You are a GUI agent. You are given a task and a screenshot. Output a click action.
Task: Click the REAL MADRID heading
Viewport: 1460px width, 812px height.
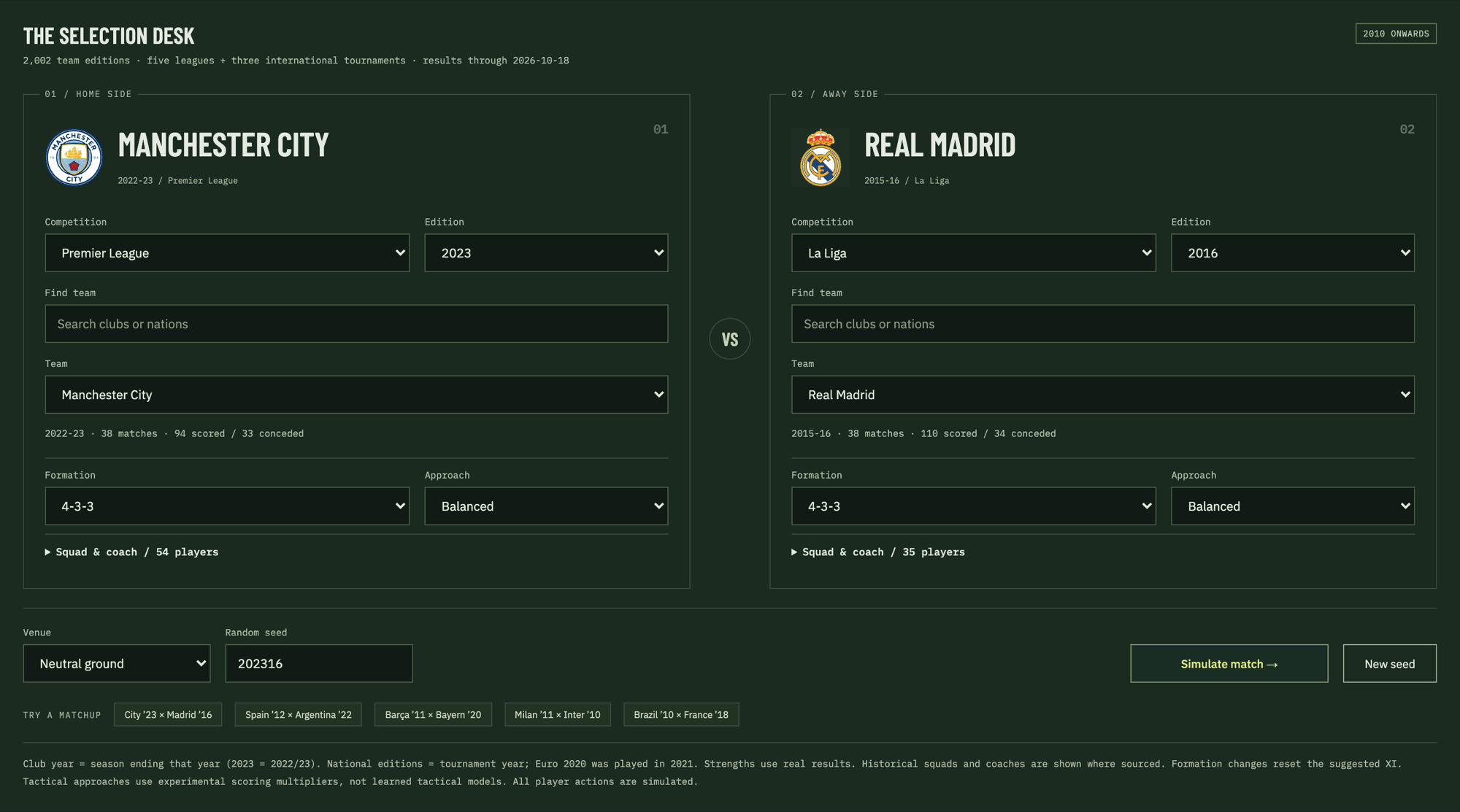point(940,145)
